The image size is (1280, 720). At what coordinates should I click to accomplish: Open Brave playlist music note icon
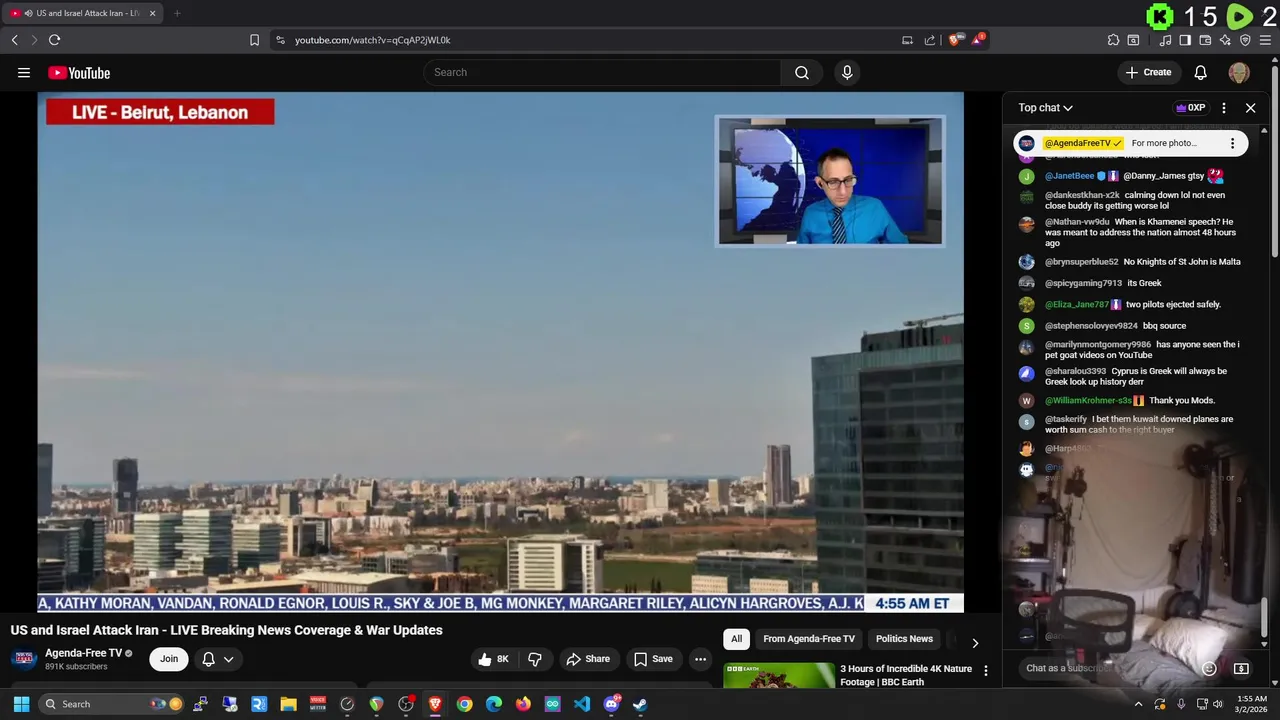[x=1165, y=40]
